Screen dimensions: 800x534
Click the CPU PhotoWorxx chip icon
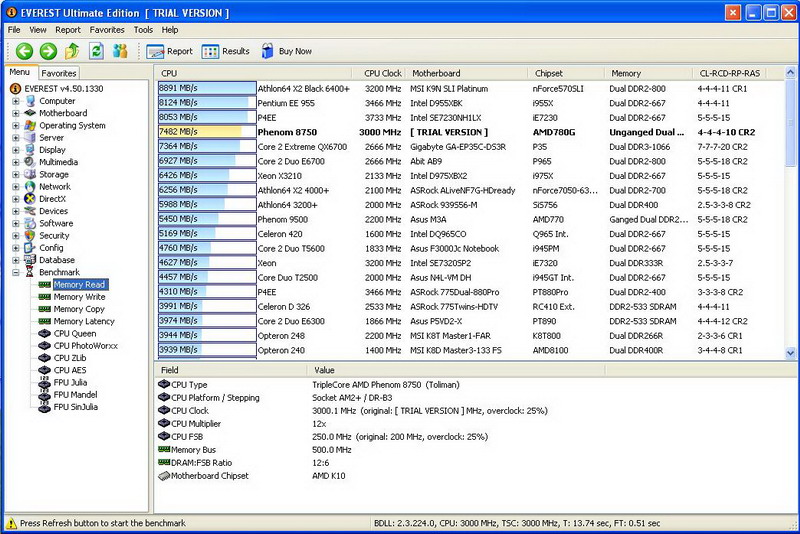45,346
